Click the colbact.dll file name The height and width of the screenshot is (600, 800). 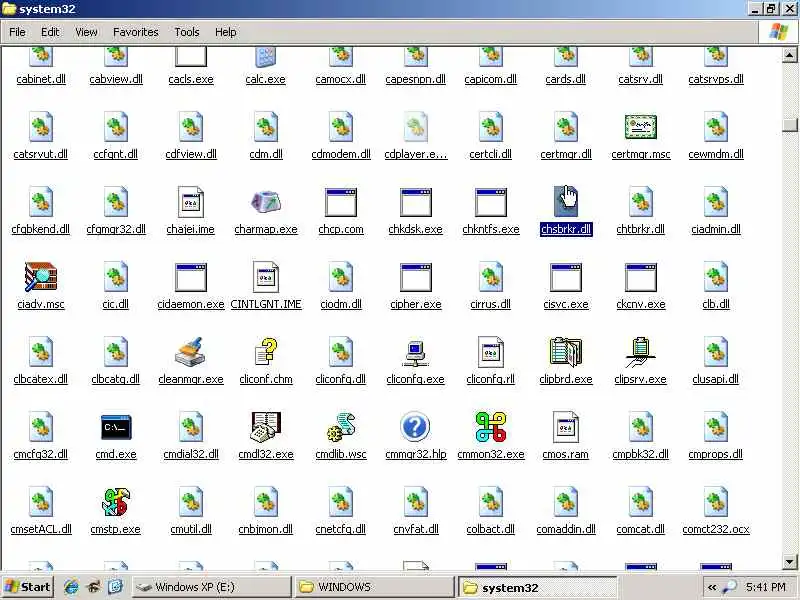(x=490, y=529)
